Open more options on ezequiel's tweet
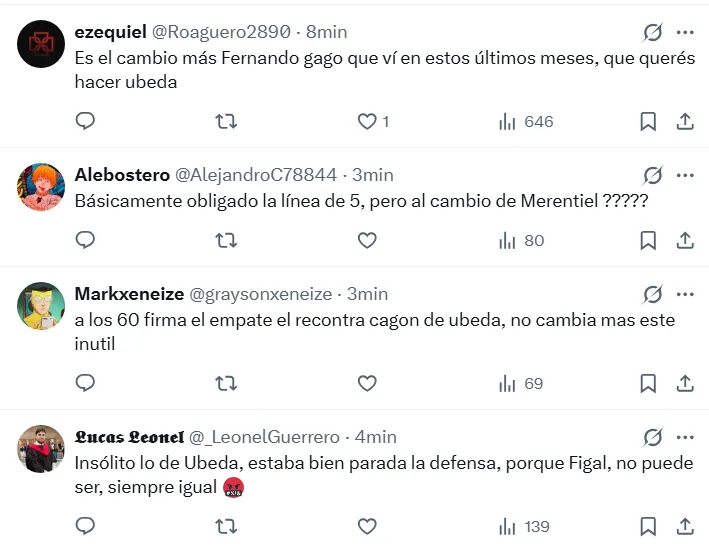 point(685,32)
